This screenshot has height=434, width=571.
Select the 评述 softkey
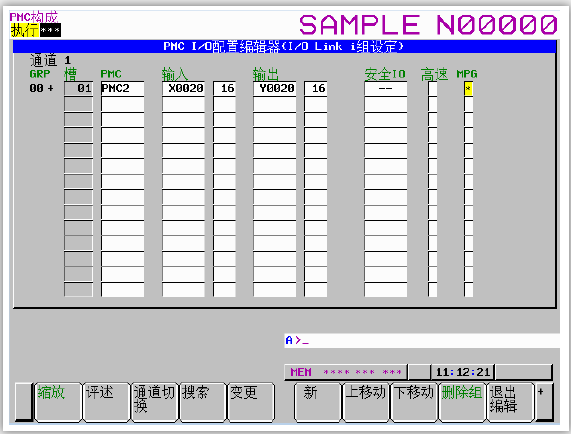point(106,402)
